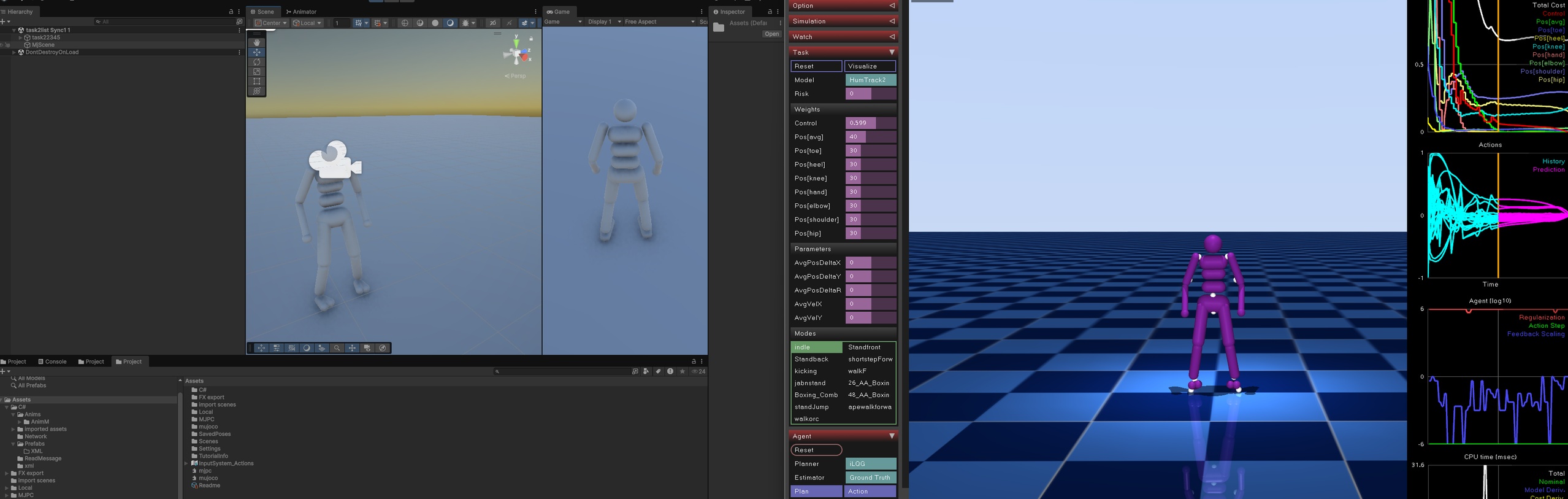Switch to the Animator tab
Image resolution: width=1568 pixels, height=499 pixels.
click(x=302, y=12)
